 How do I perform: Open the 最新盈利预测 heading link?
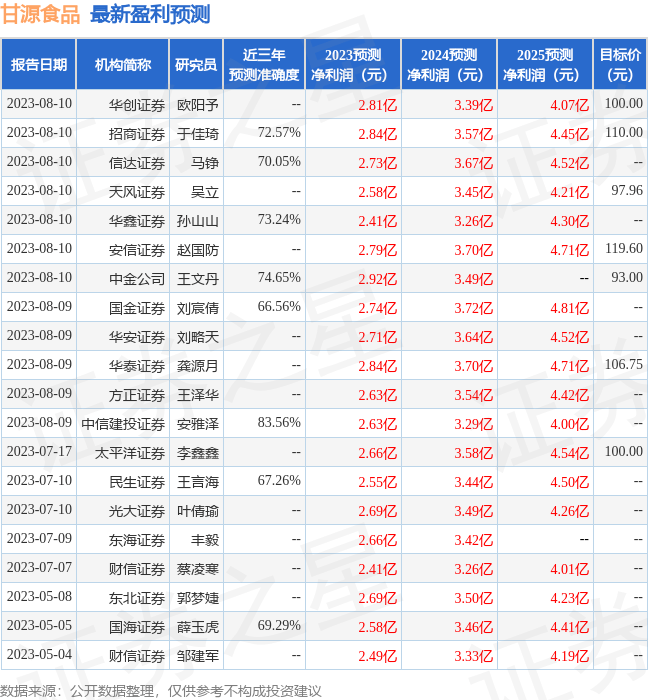(150, 14)
